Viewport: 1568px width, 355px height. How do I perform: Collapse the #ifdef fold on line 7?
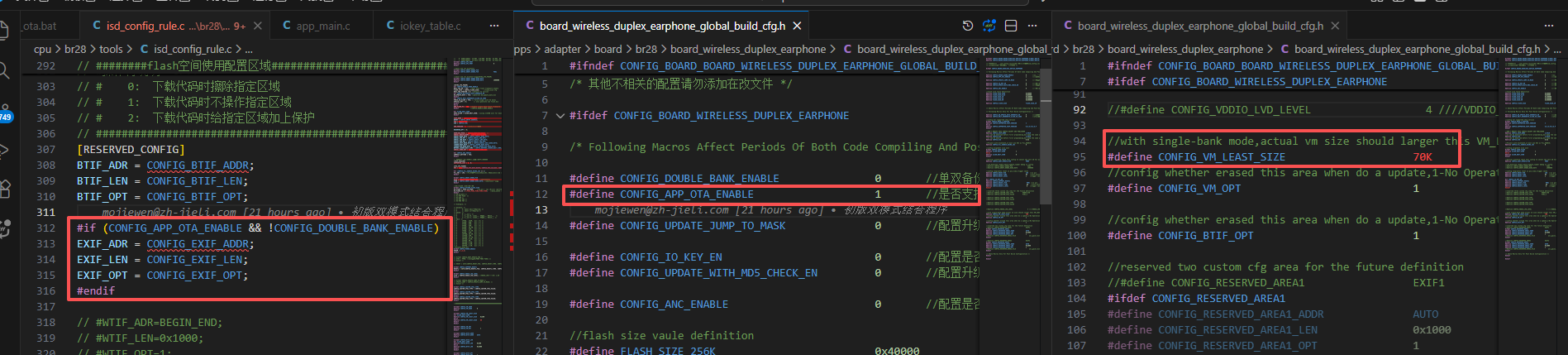[x=560, y=116]
